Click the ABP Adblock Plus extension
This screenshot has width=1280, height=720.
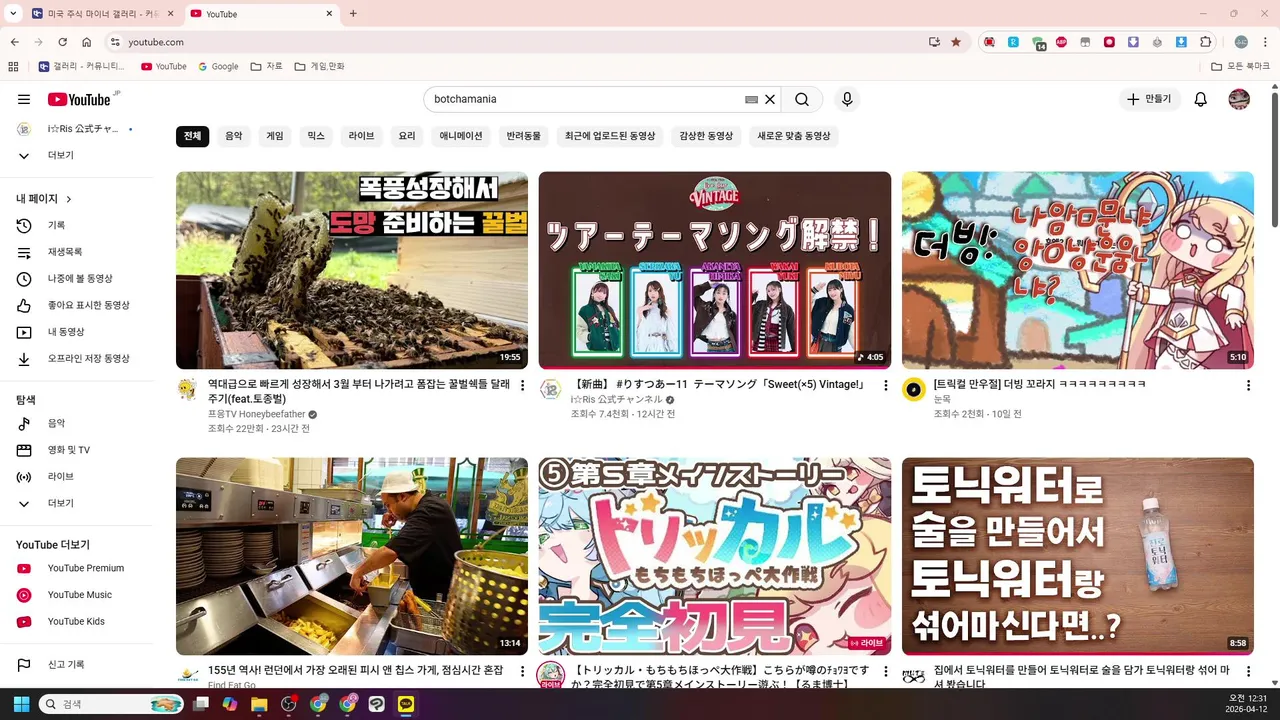tap(1061, 42)
